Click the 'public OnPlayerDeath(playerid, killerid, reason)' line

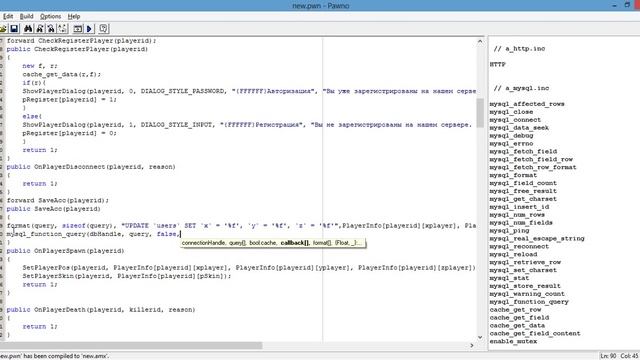point(101,310)
